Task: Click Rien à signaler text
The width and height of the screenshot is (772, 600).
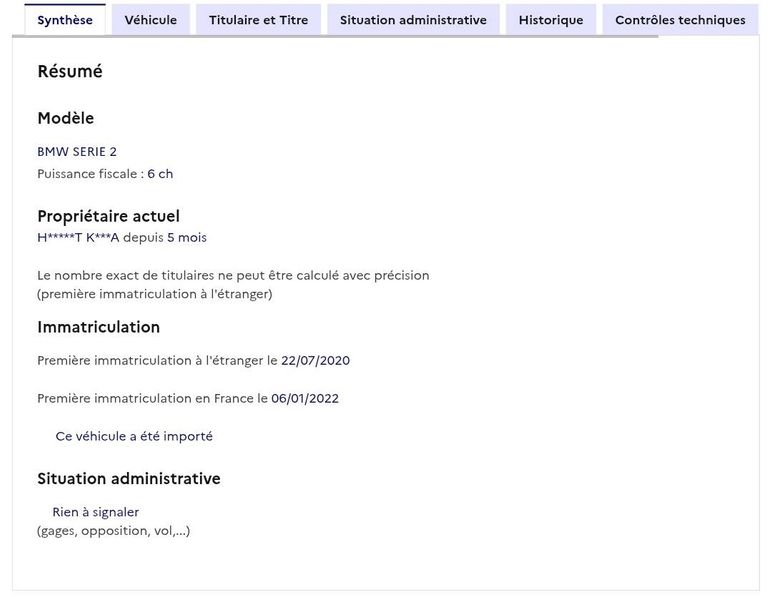Action: 96,512
